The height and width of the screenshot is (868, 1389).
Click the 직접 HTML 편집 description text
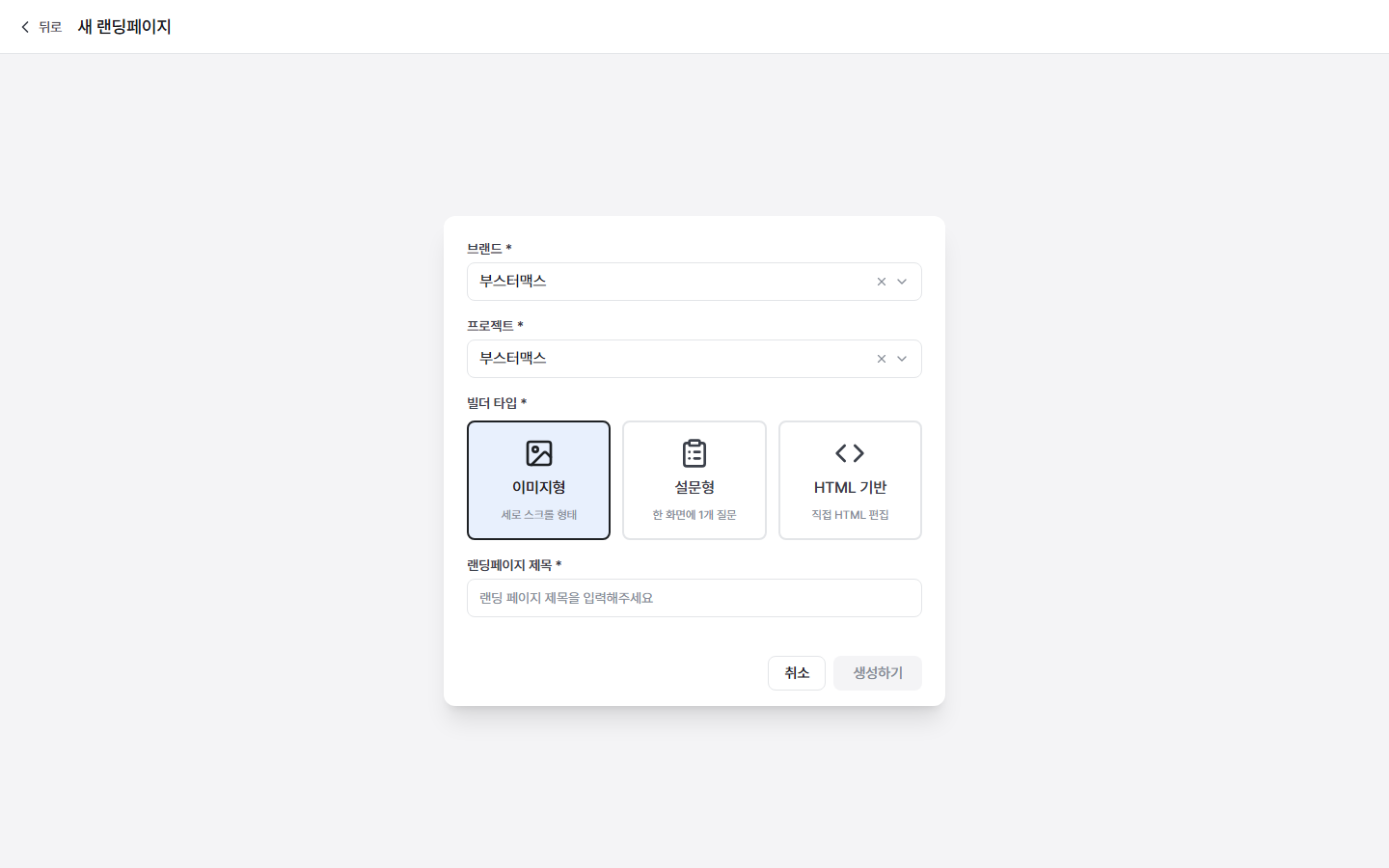850,515
